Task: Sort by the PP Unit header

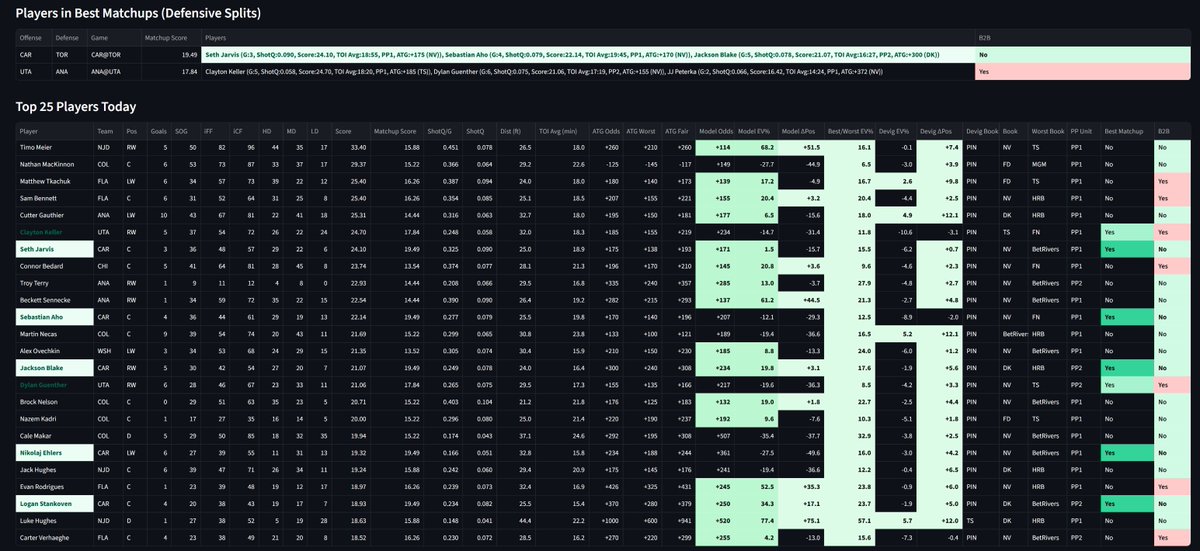Action: [x=1084, y=131]
